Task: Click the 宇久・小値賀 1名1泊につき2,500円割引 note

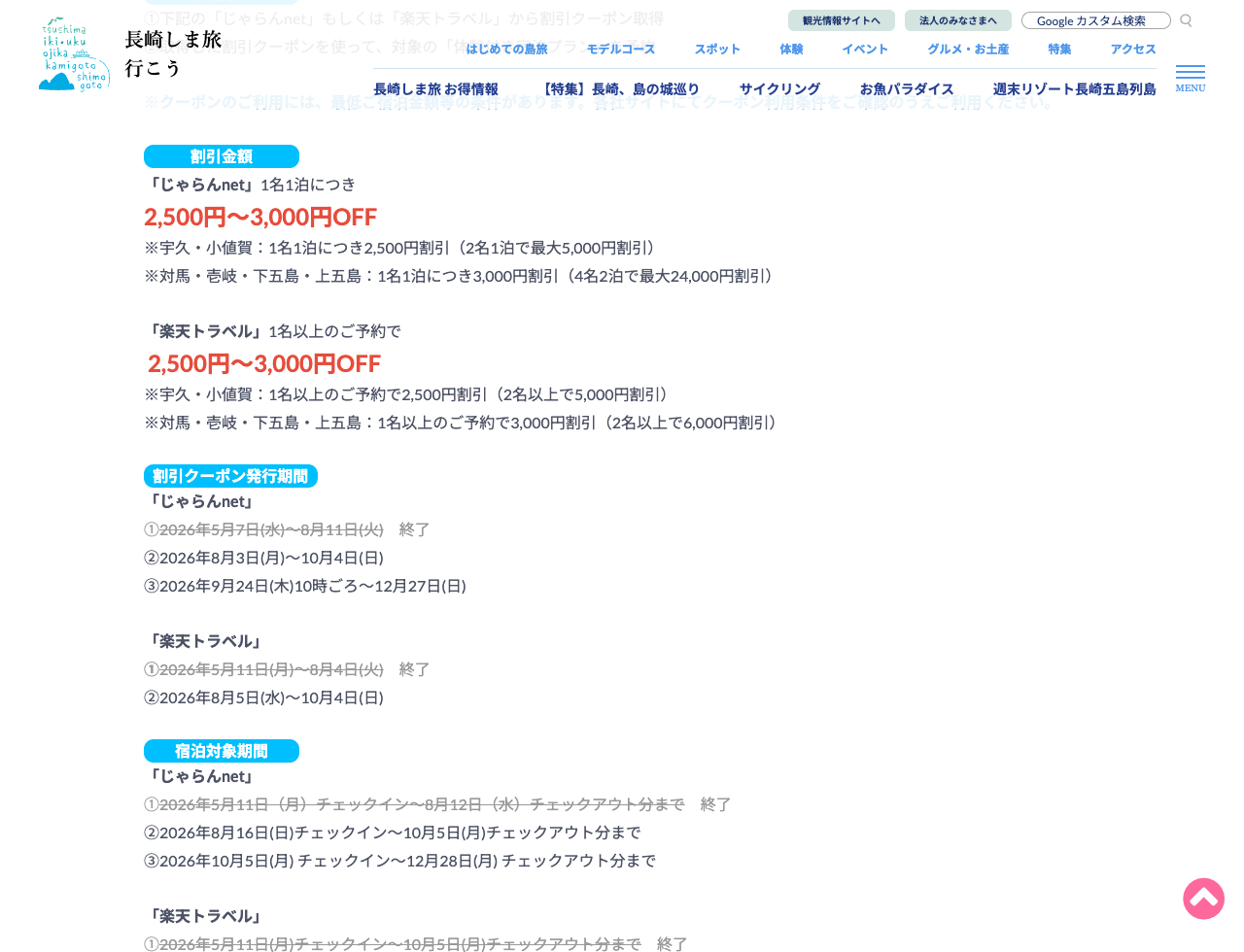Action: [x=401, y=248]
